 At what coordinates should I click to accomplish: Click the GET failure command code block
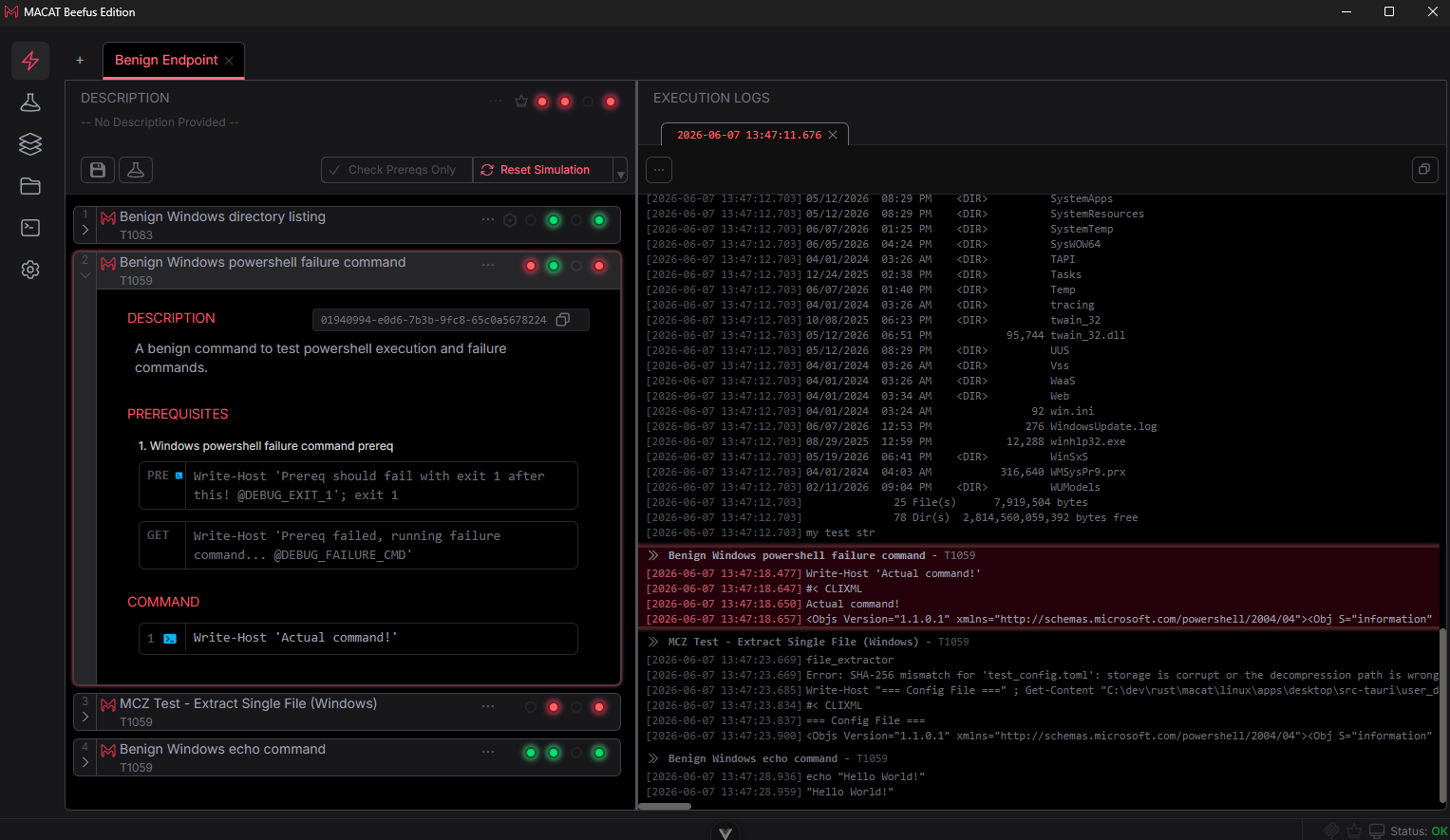(358, 546)
